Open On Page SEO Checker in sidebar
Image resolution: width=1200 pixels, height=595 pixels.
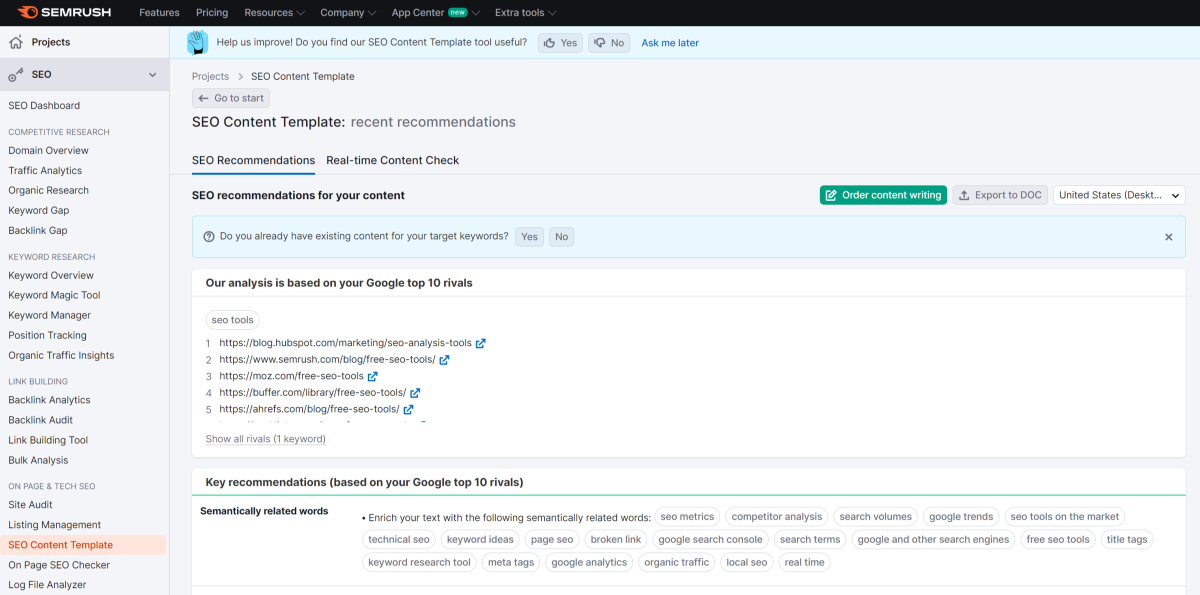point(59,565)
